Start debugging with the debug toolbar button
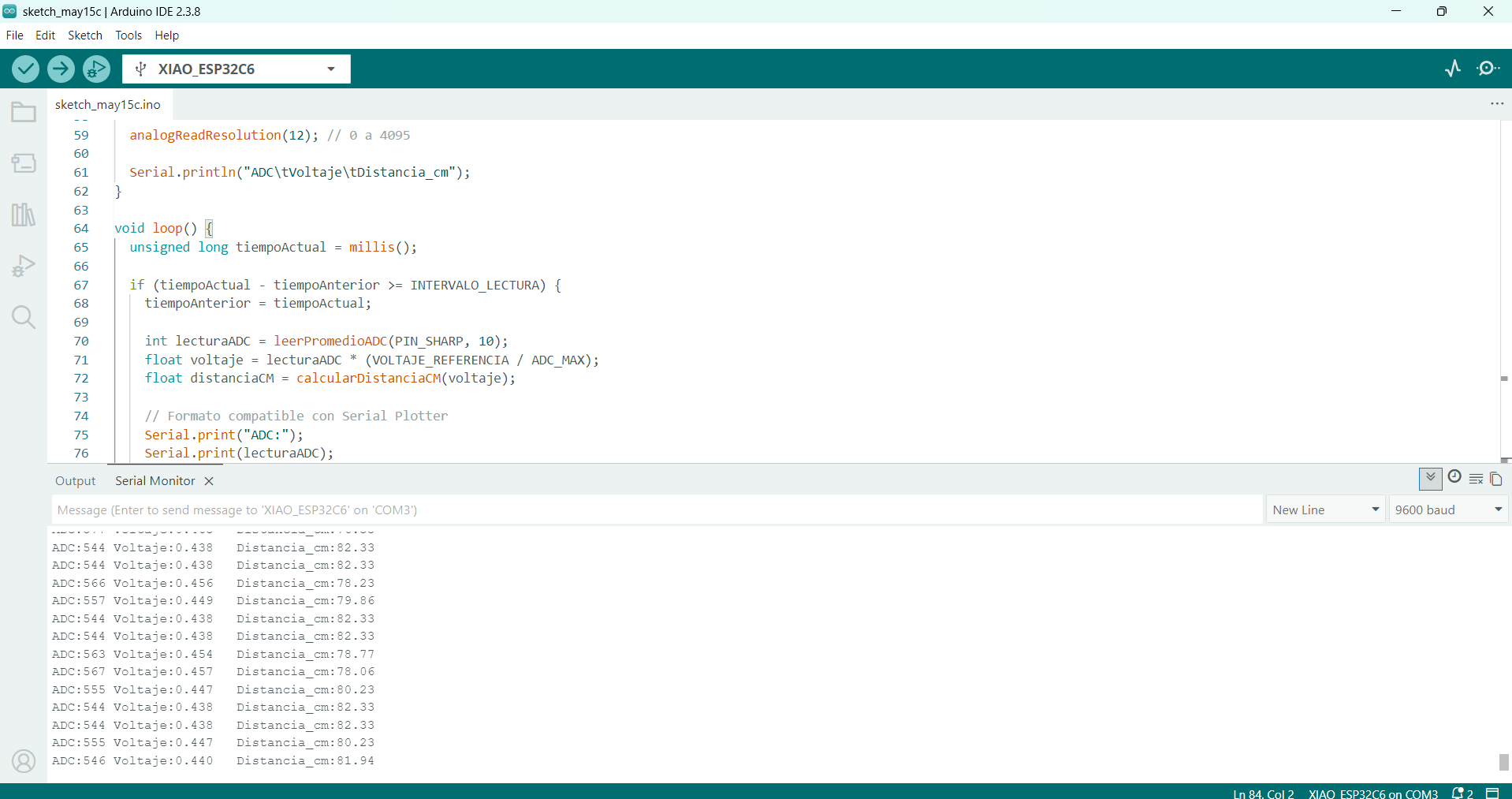 [x=96, y=69]
